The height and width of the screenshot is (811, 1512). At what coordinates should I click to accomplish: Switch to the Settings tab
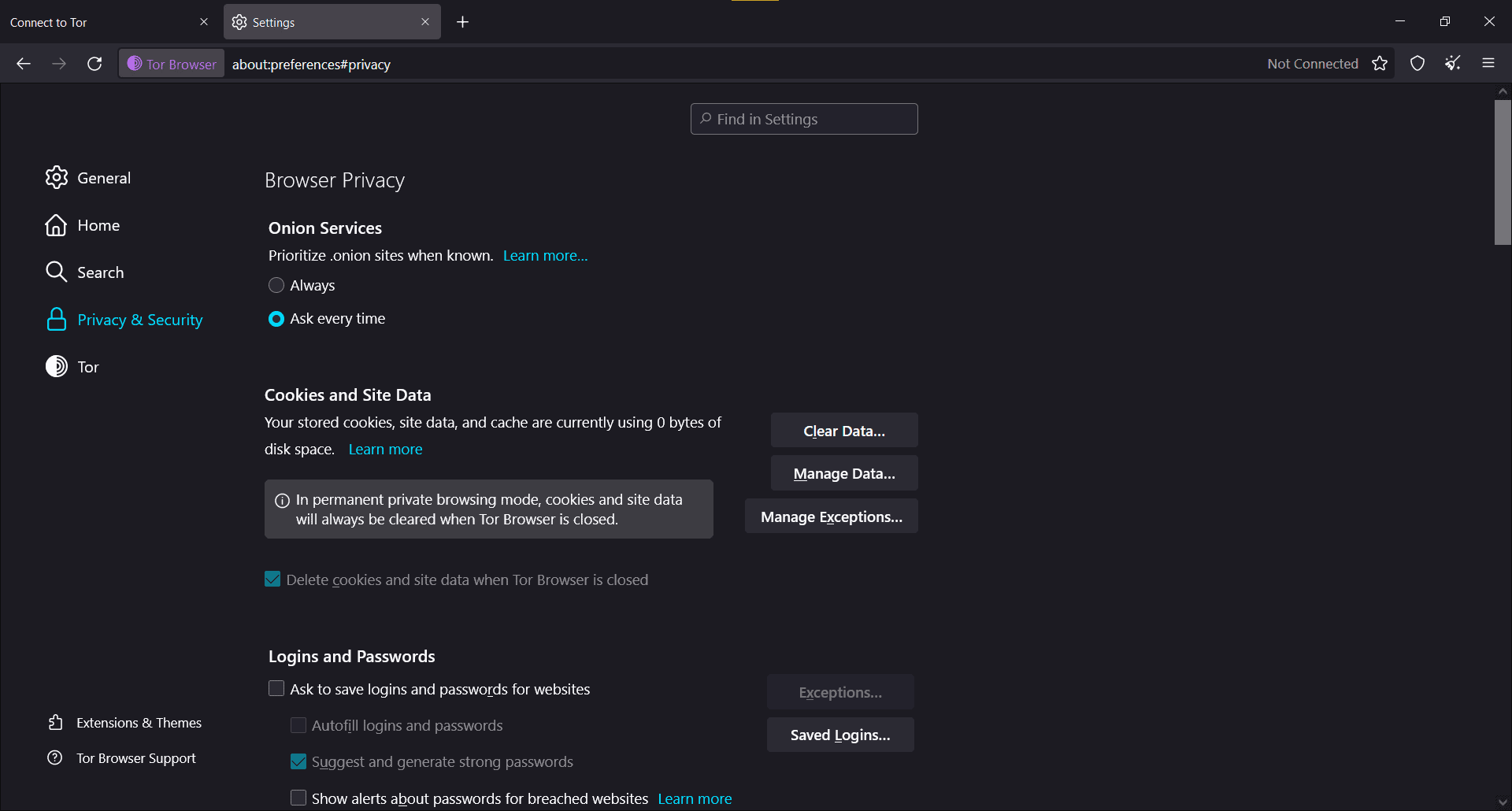(x=332, y=22)
